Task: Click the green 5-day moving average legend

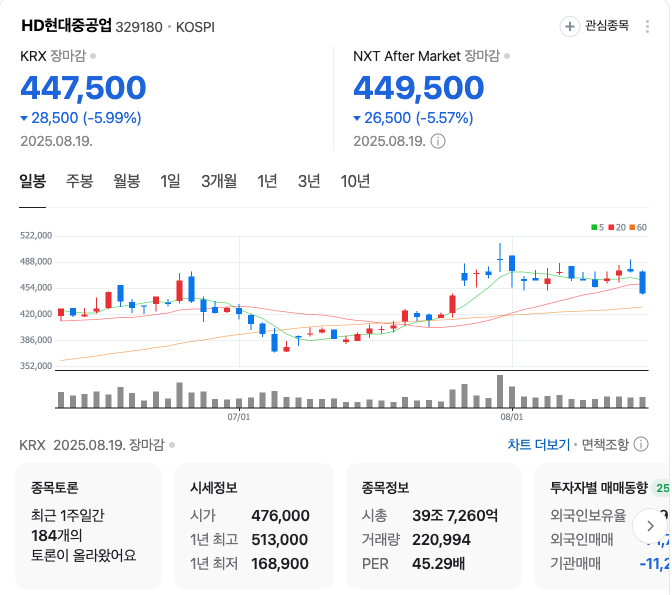Action: (x=597, y=228)
